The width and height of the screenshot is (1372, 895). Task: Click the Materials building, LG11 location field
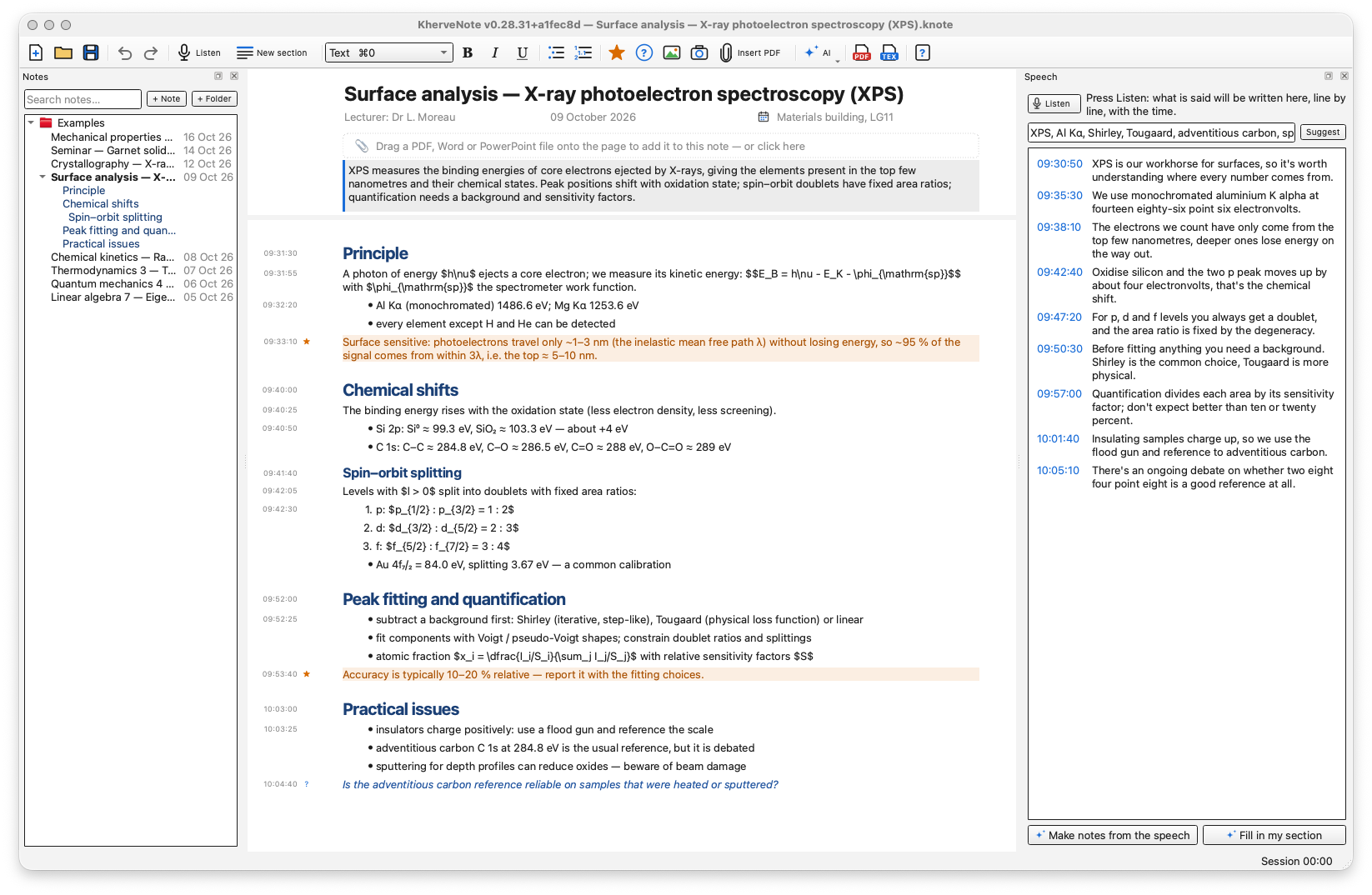click(834, 117)
